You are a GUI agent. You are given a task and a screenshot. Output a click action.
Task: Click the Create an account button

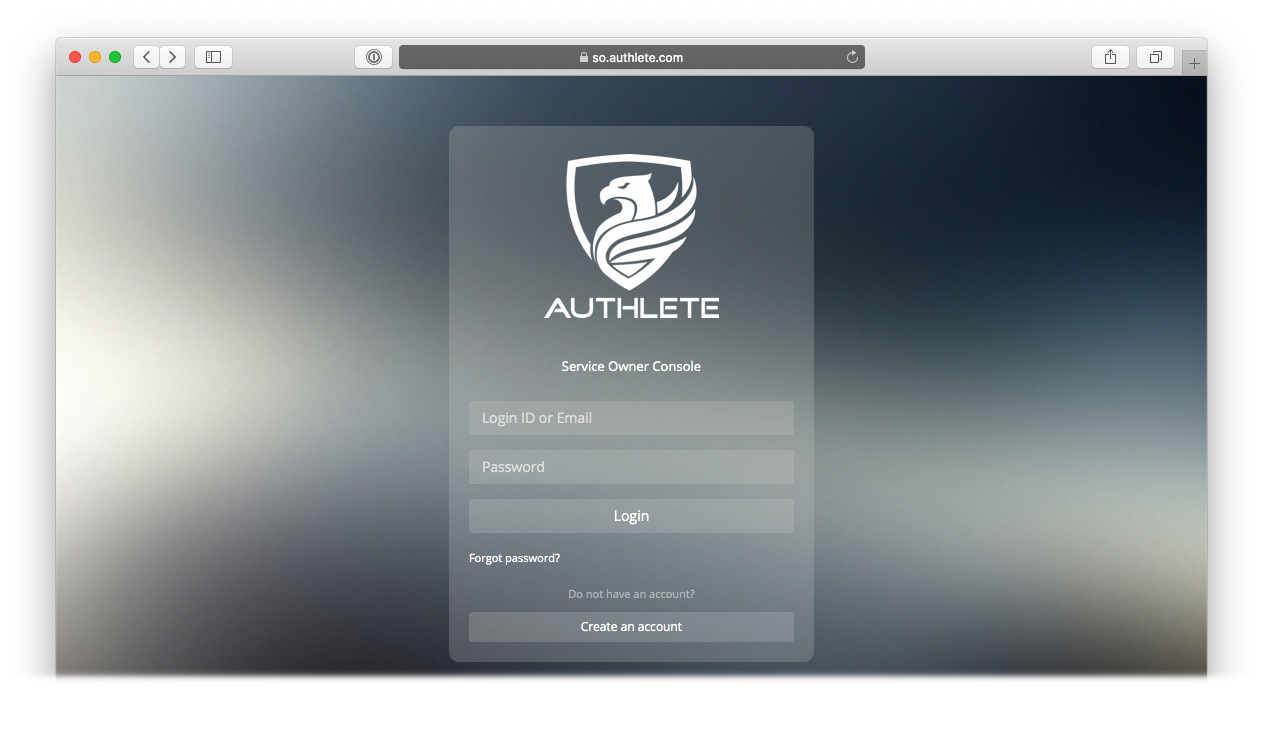[x=631, y=627]
